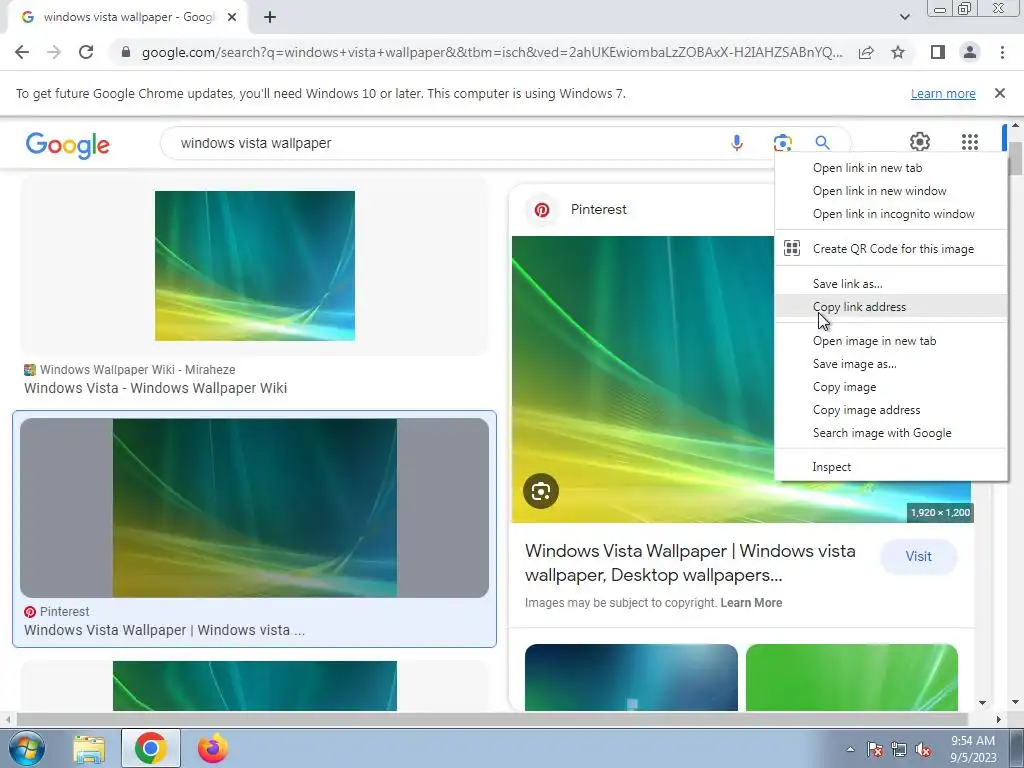View site information via the lock icon
This screenshot has height=768, width=1024.
126,52
